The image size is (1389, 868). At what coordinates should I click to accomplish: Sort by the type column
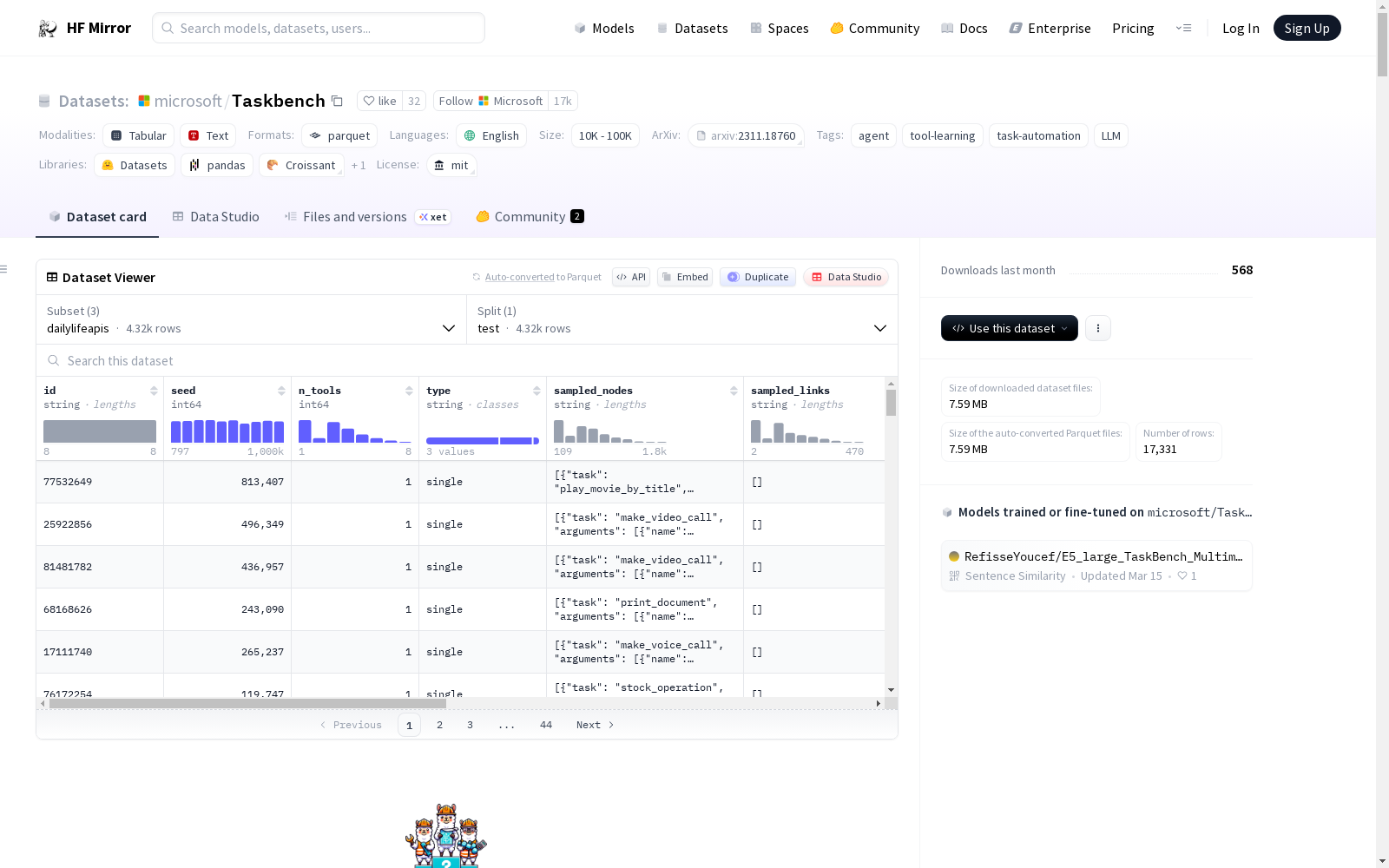[537, 391]
